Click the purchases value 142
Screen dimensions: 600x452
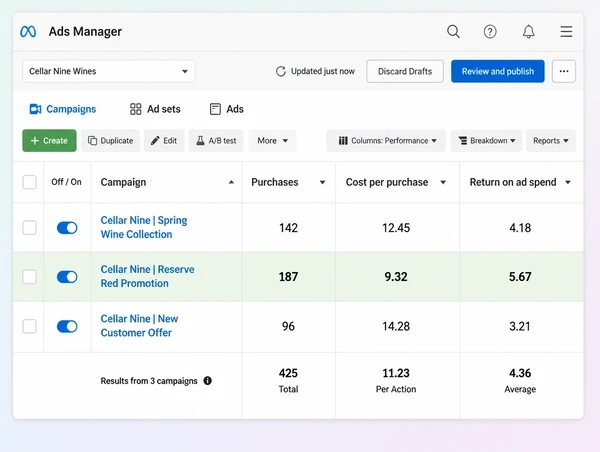pyautogui.click(x=289, y=228)
